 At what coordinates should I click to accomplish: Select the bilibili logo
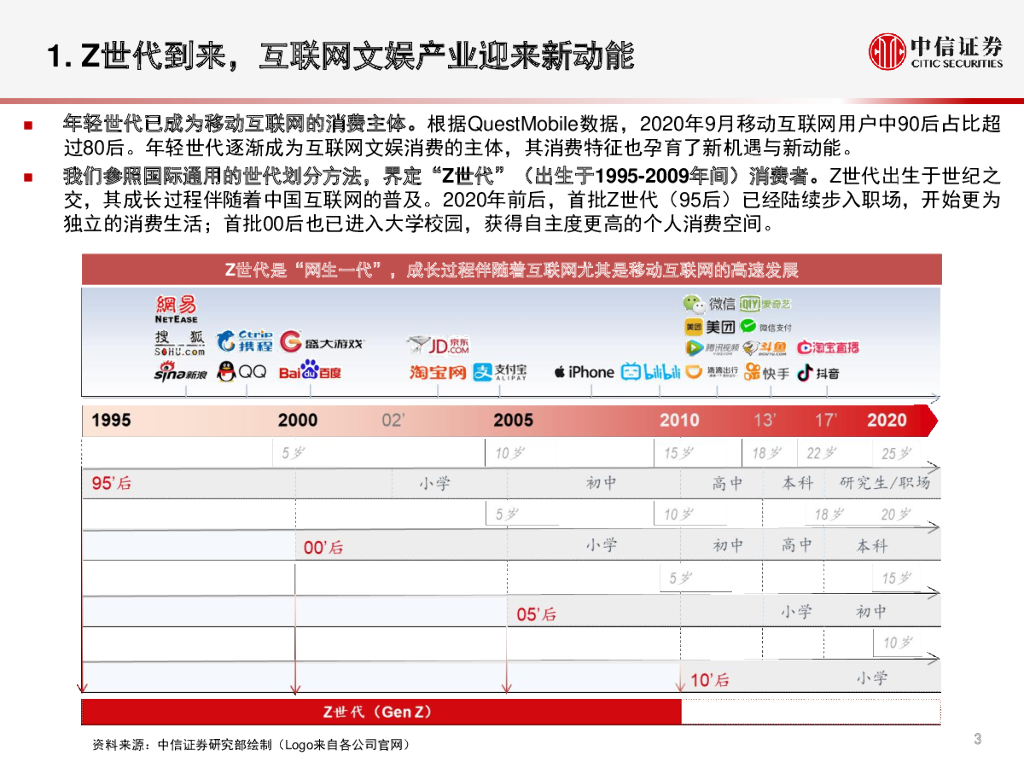(650, 372)
